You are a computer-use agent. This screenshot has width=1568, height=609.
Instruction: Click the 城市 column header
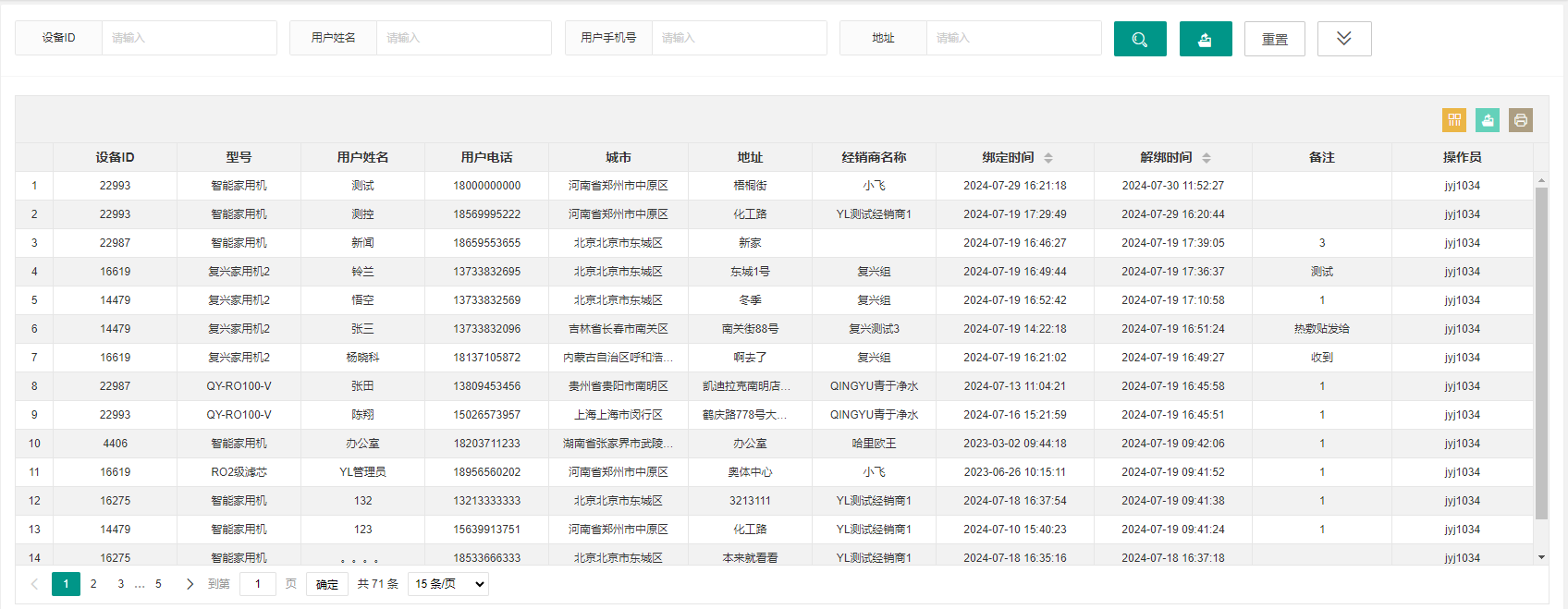click(x=619, y=158)
